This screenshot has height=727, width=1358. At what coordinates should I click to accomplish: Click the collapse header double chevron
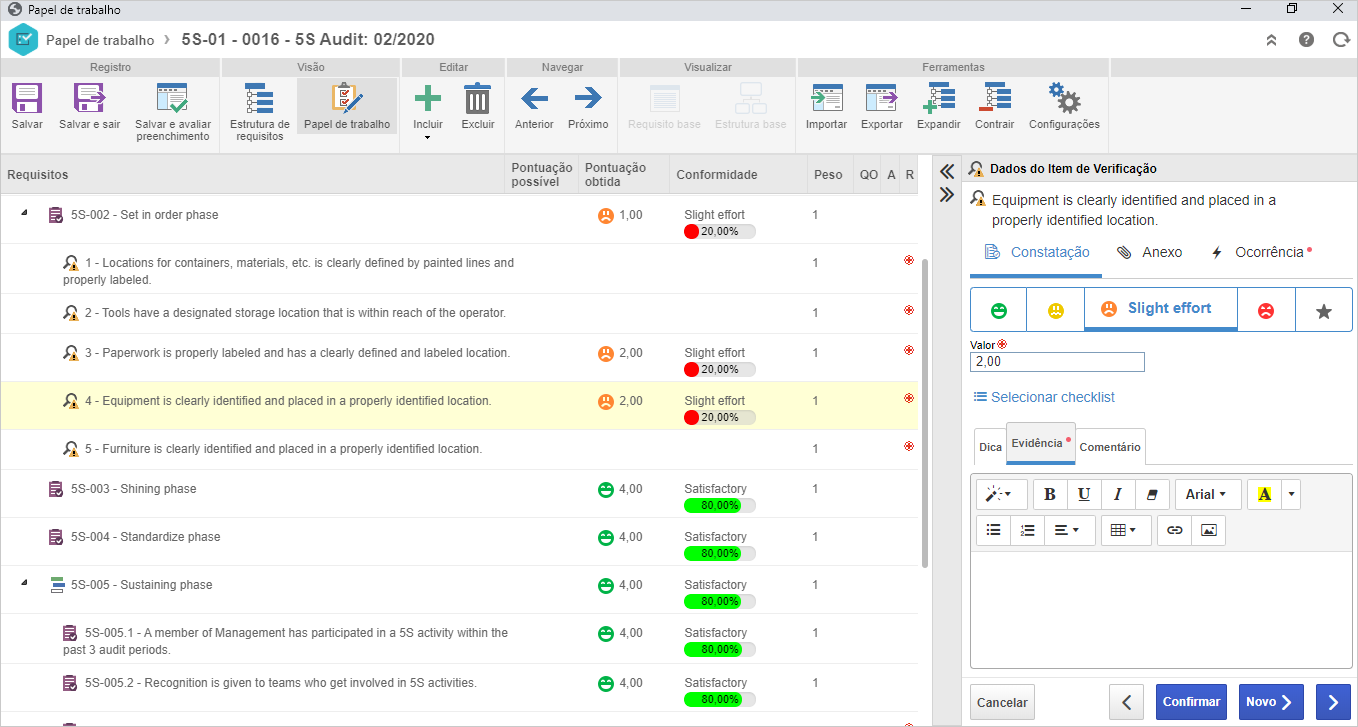coord(1272,40)
